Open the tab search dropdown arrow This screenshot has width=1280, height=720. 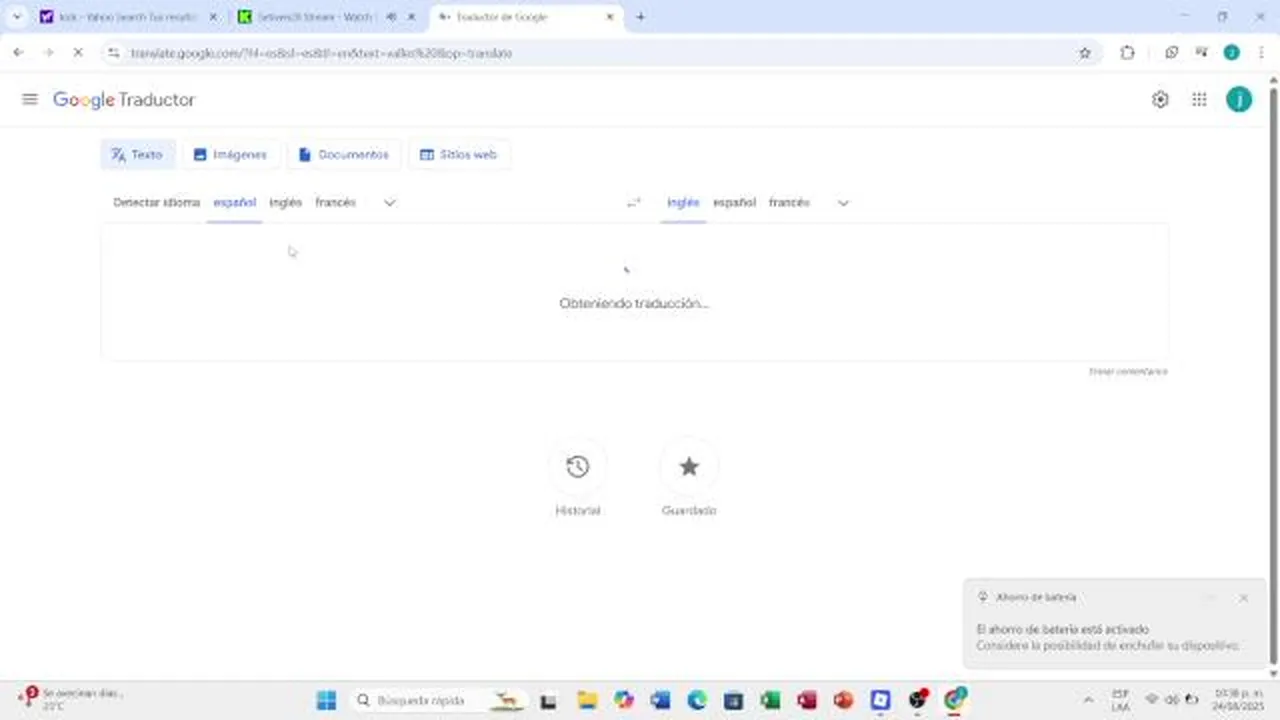(x=17, y=17)
